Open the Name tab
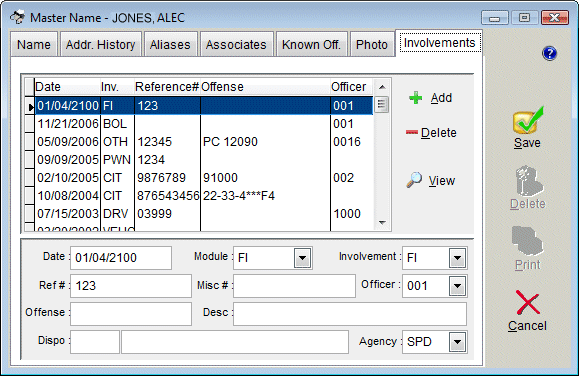Screen dimensions: 579x376 point(34,44)
